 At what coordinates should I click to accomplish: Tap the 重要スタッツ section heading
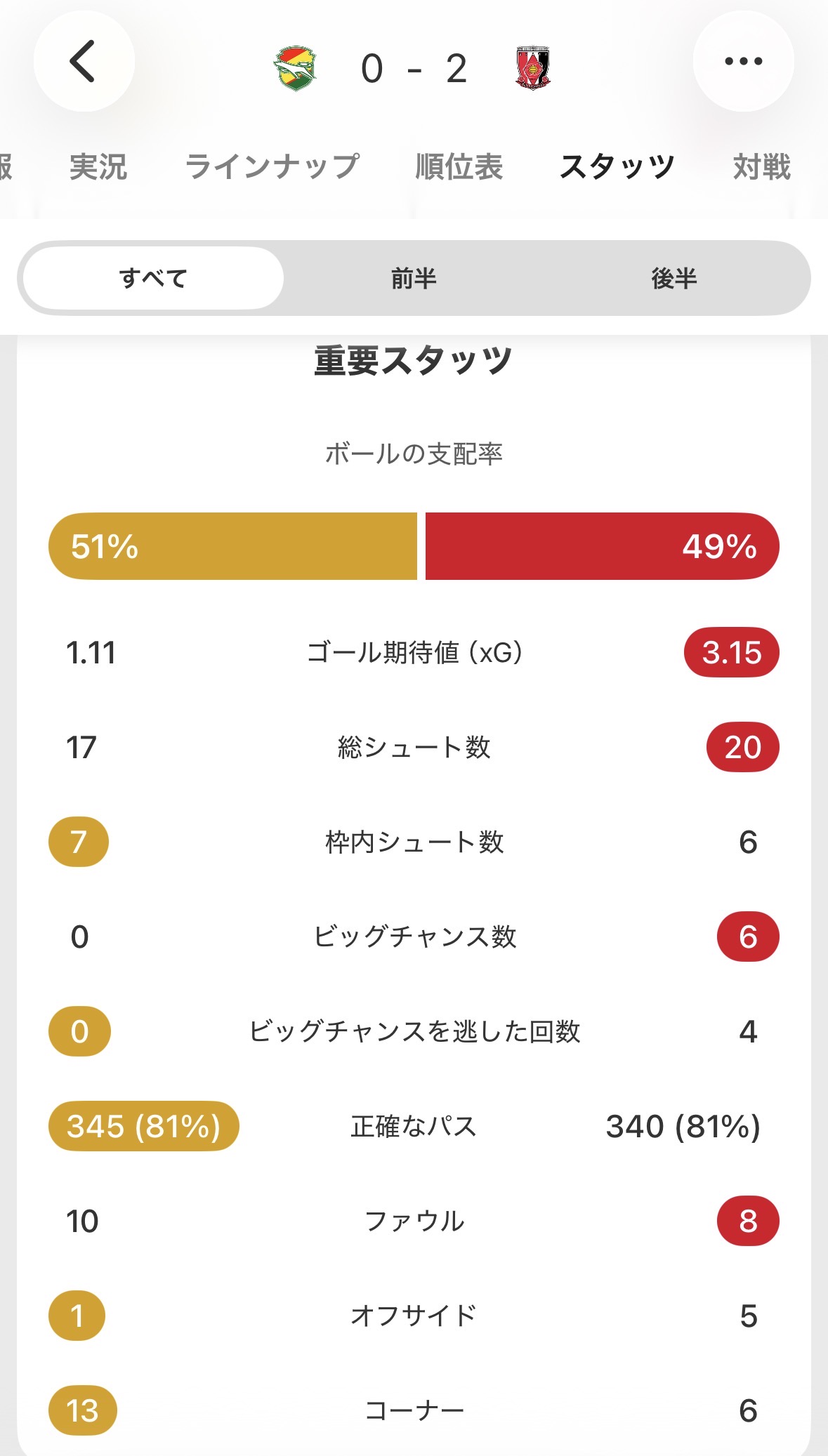[414, 361]
